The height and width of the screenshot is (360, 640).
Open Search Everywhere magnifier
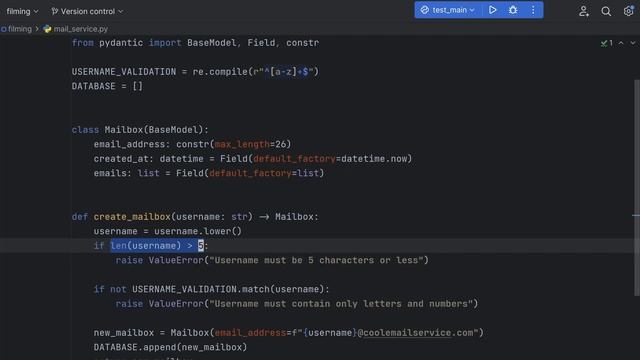coord(606,11)
